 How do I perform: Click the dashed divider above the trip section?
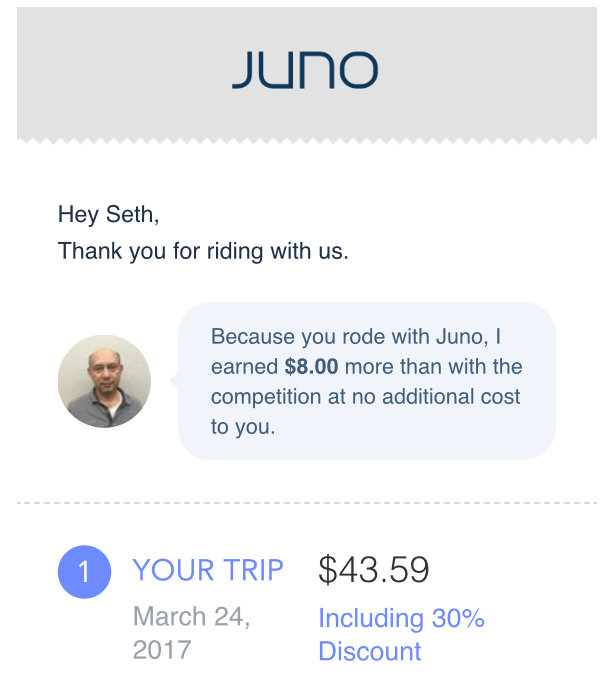point(306,502)
